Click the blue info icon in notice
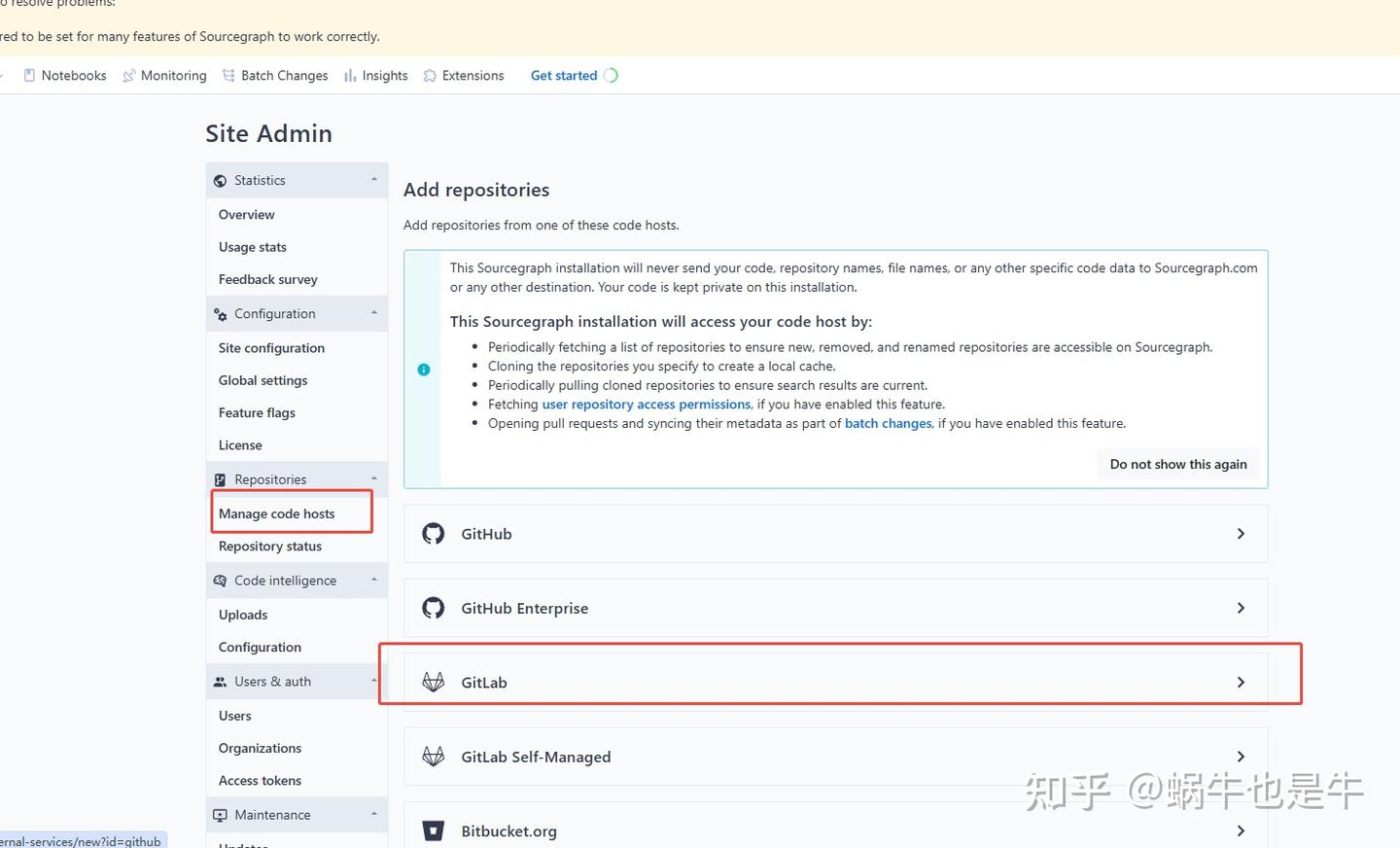Image resolution: width=1400 pixels, height=848 pixels. pos(424,370)
